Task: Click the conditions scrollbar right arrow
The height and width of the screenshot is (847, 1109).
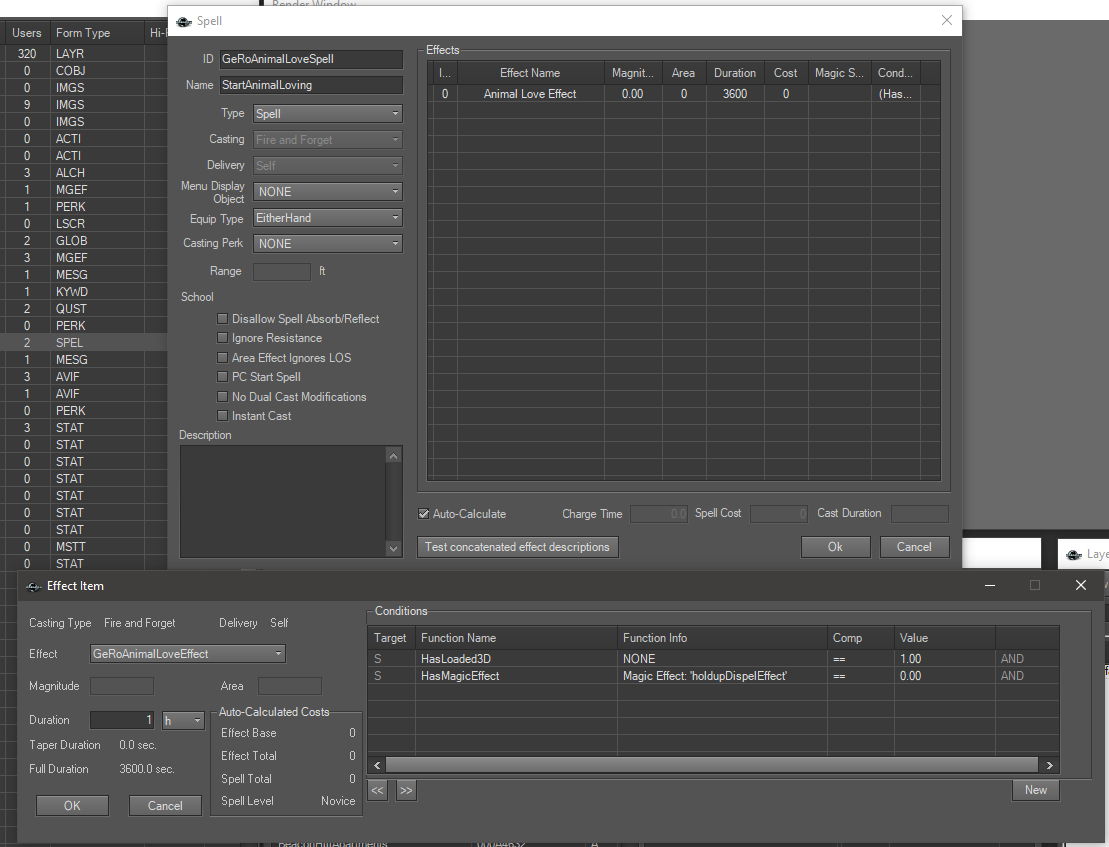Action: (x=1050, y=765)
